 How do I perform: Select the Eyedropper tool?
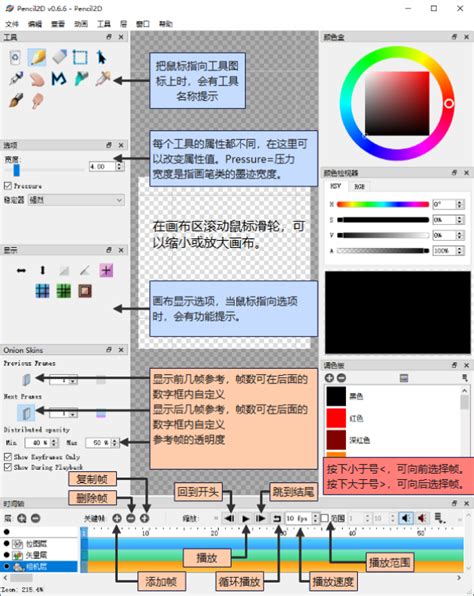(x=102, y=79)
